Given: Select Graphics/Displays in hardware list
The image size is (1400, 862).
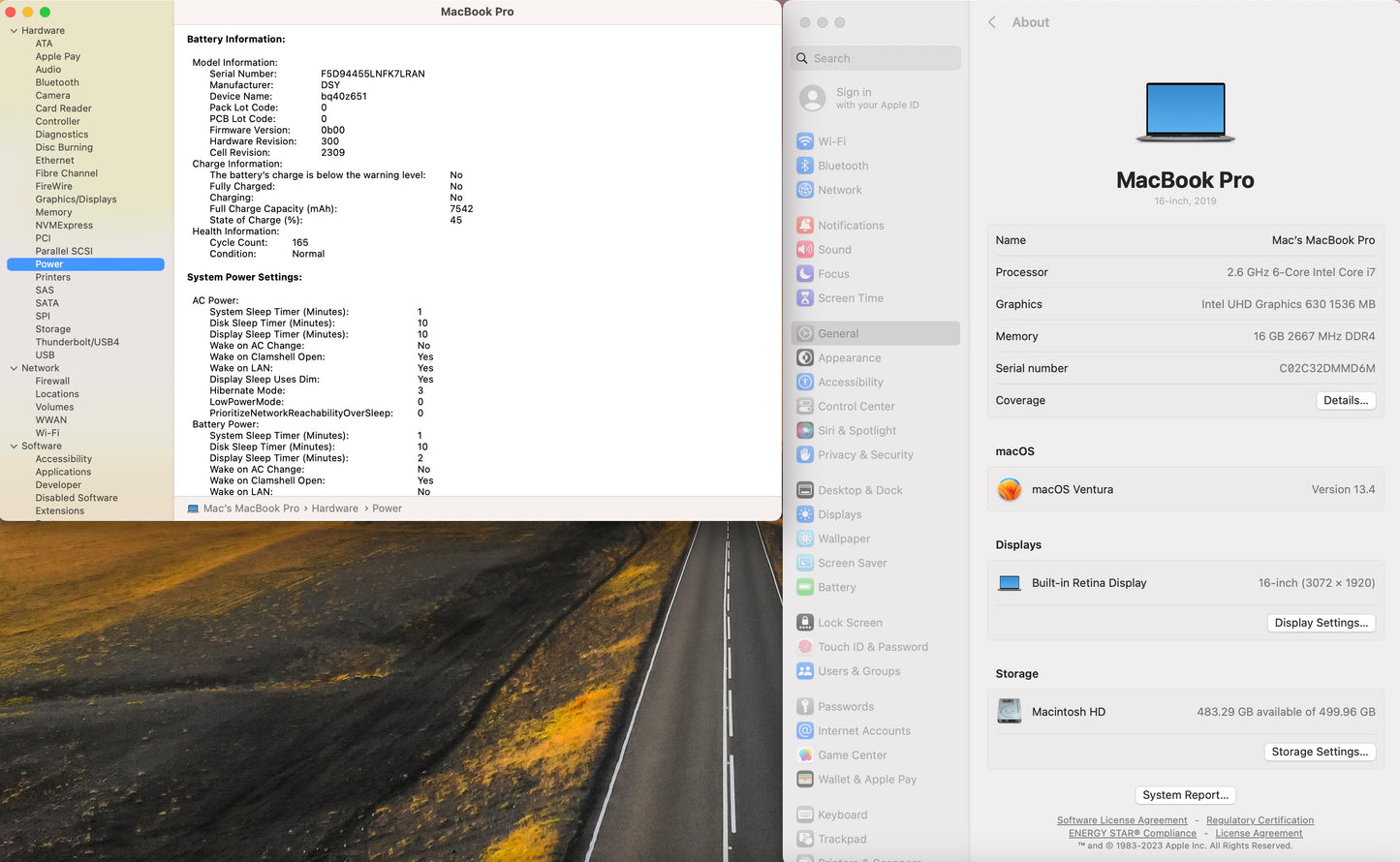Looking at the screenshot, I should pos(76,200).
